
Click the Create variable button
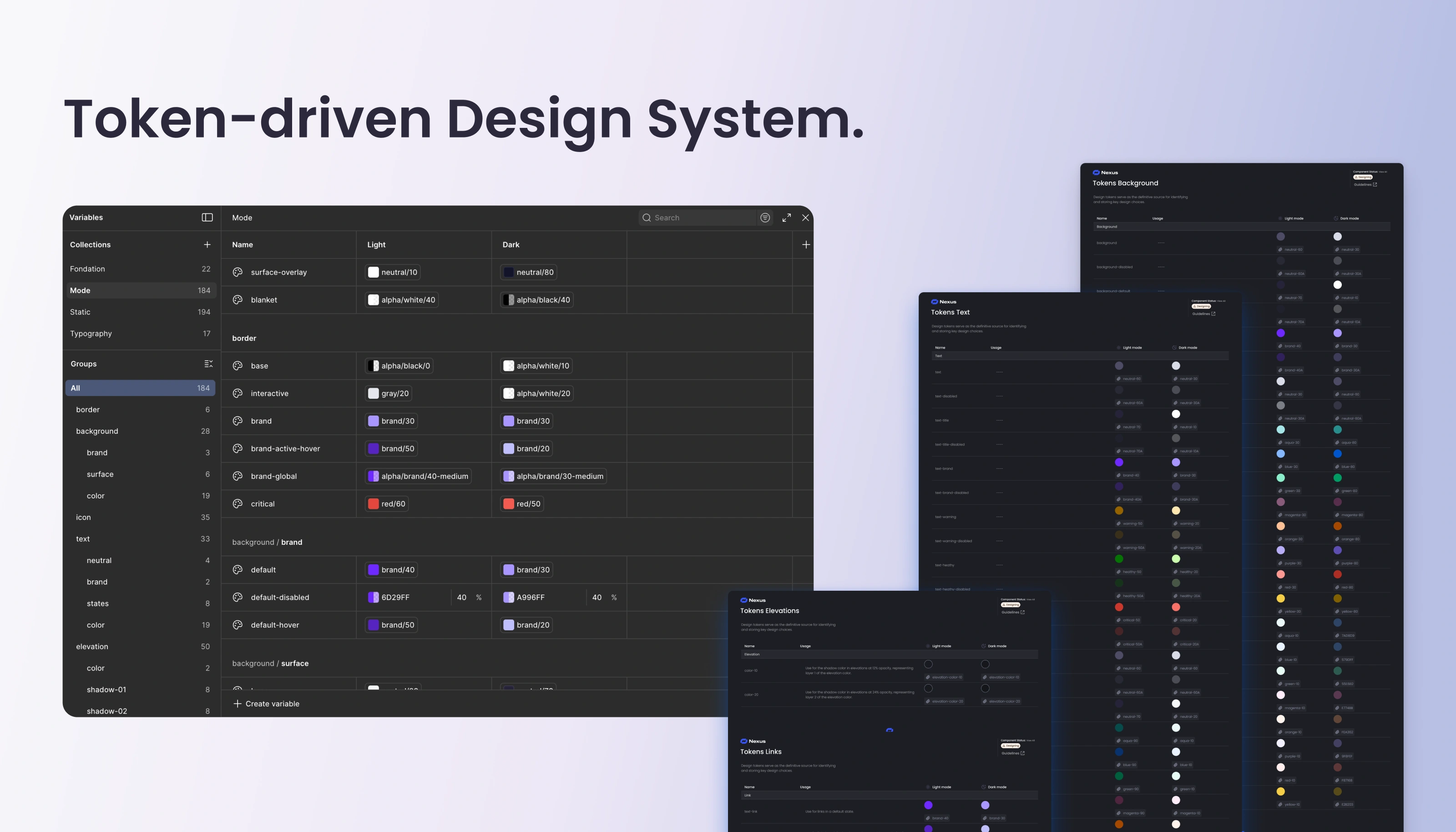tap(272, 704)
